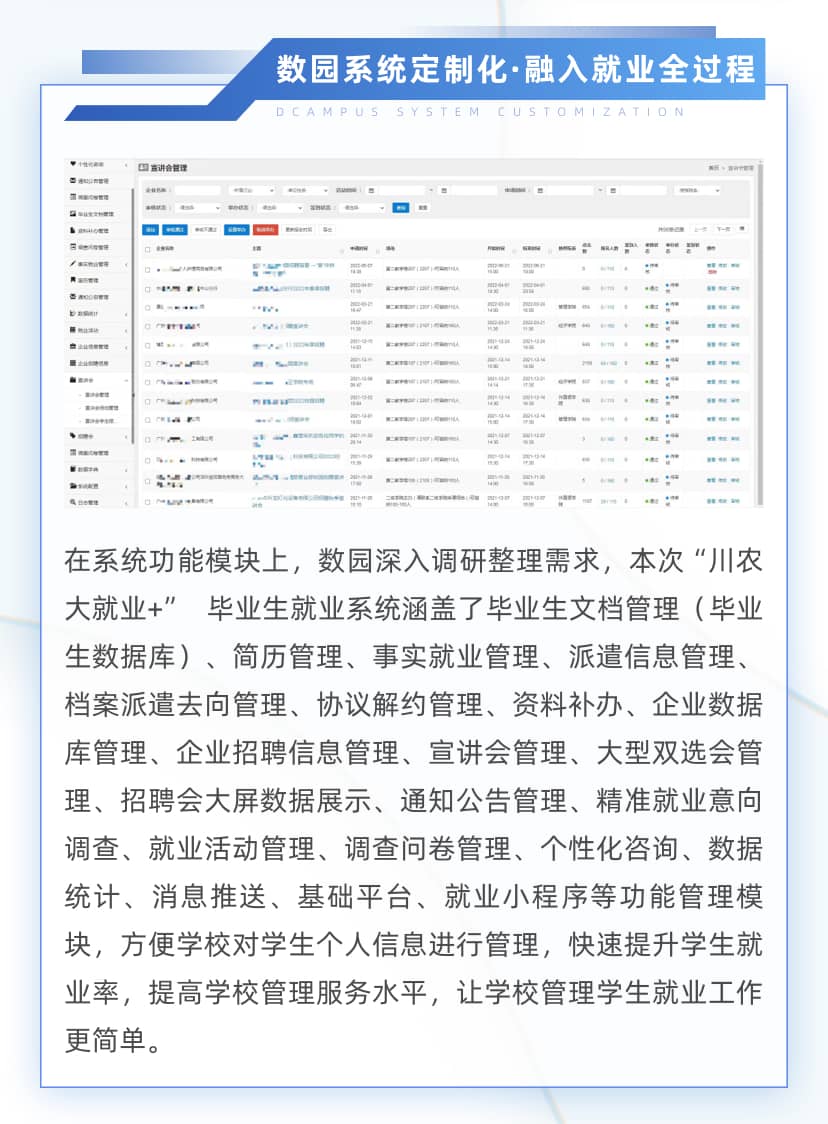Viewport: 828px width, 1124px height.
Task: Tick the checkbox of the fifth table row
Action: click(x=148, y=345)
